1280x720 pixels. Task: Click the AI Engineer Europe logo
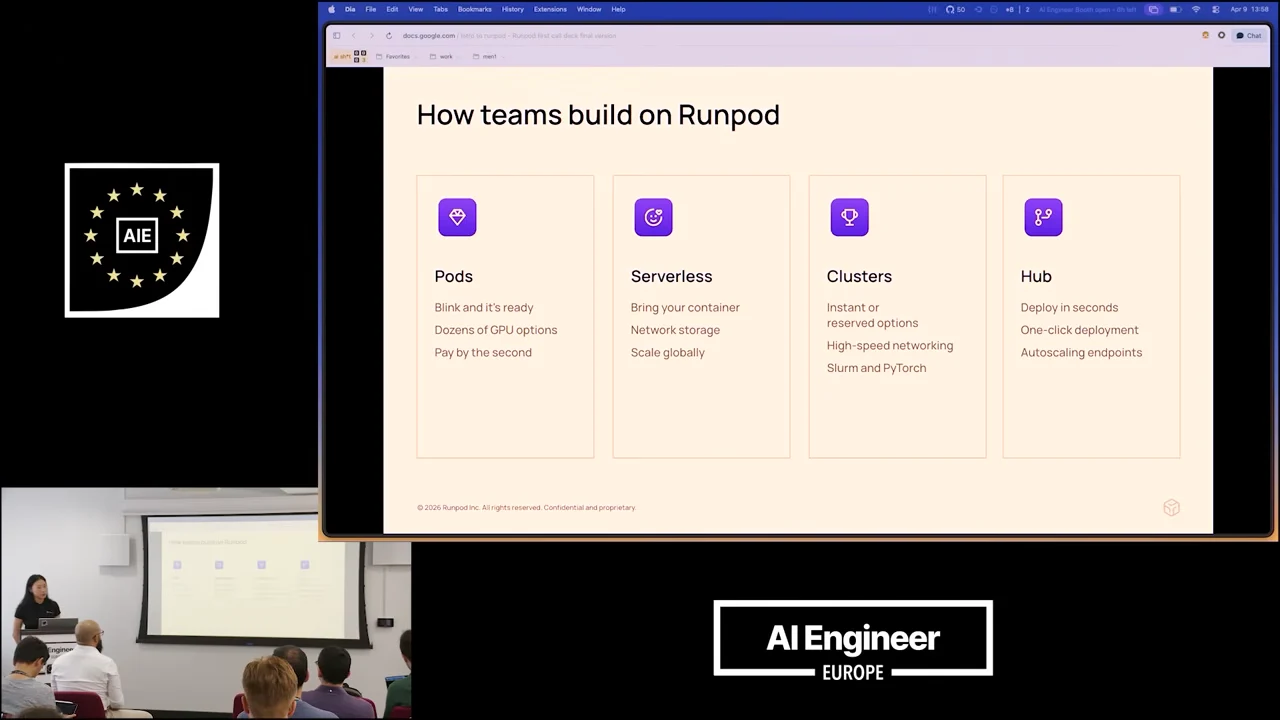tap(853, 639)
